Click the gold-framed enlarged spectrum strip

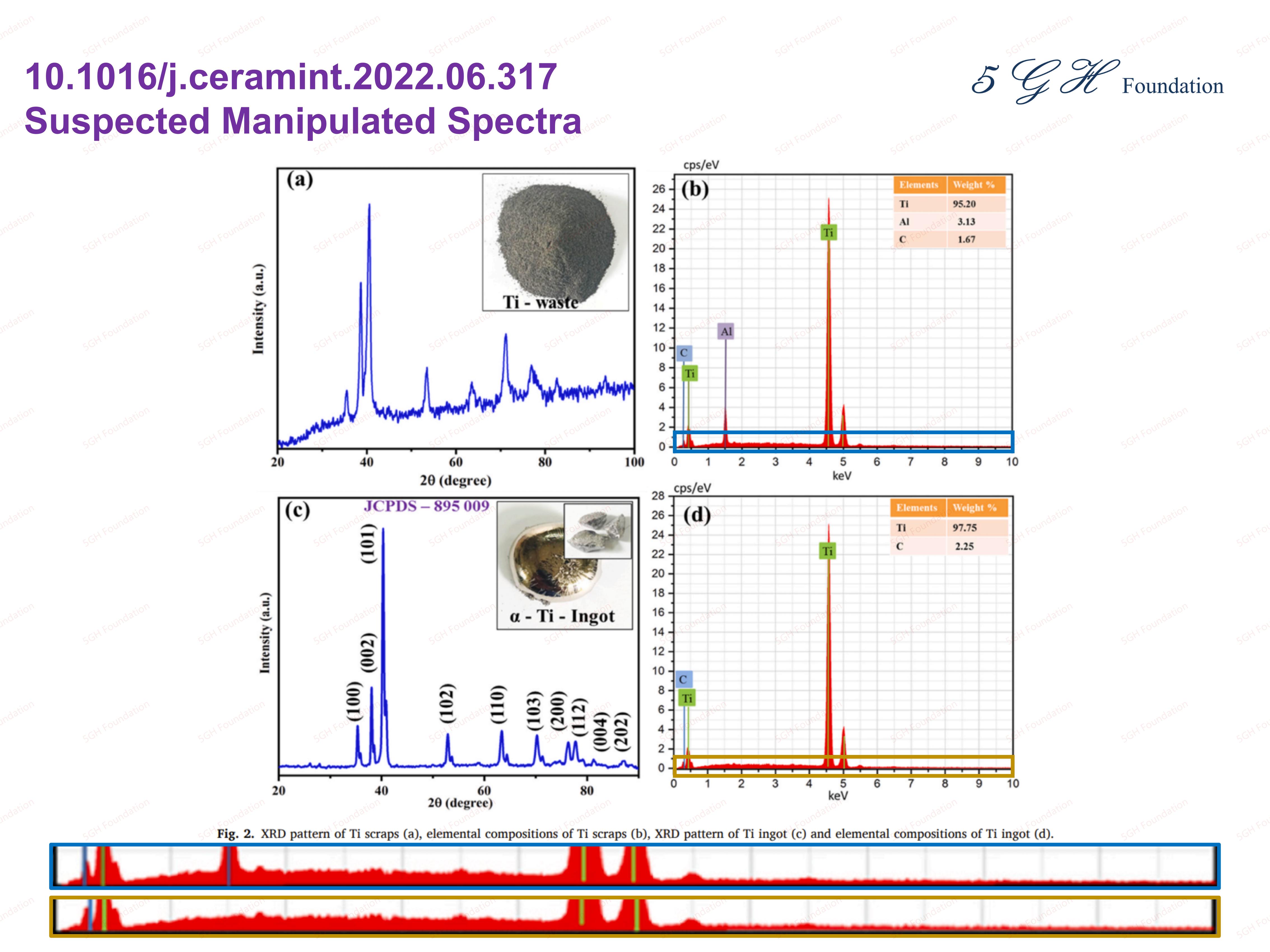click(634, 916)
